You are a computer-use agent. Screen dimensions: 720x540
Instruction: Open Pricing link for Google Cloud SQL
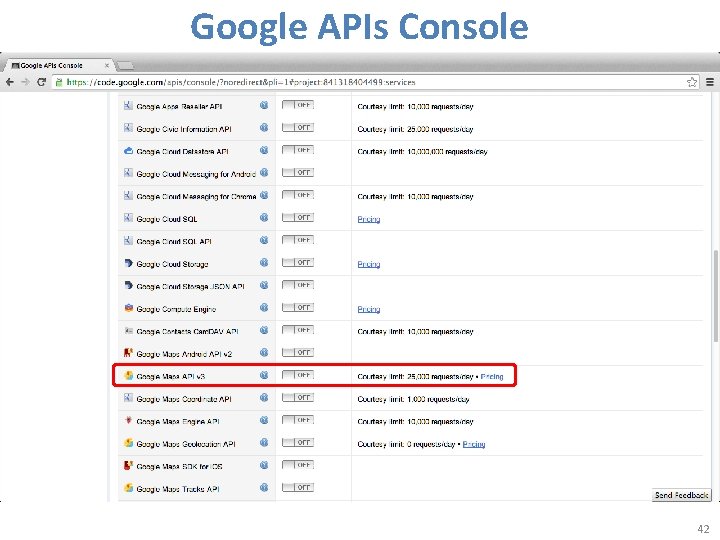(x=369, y=219)
